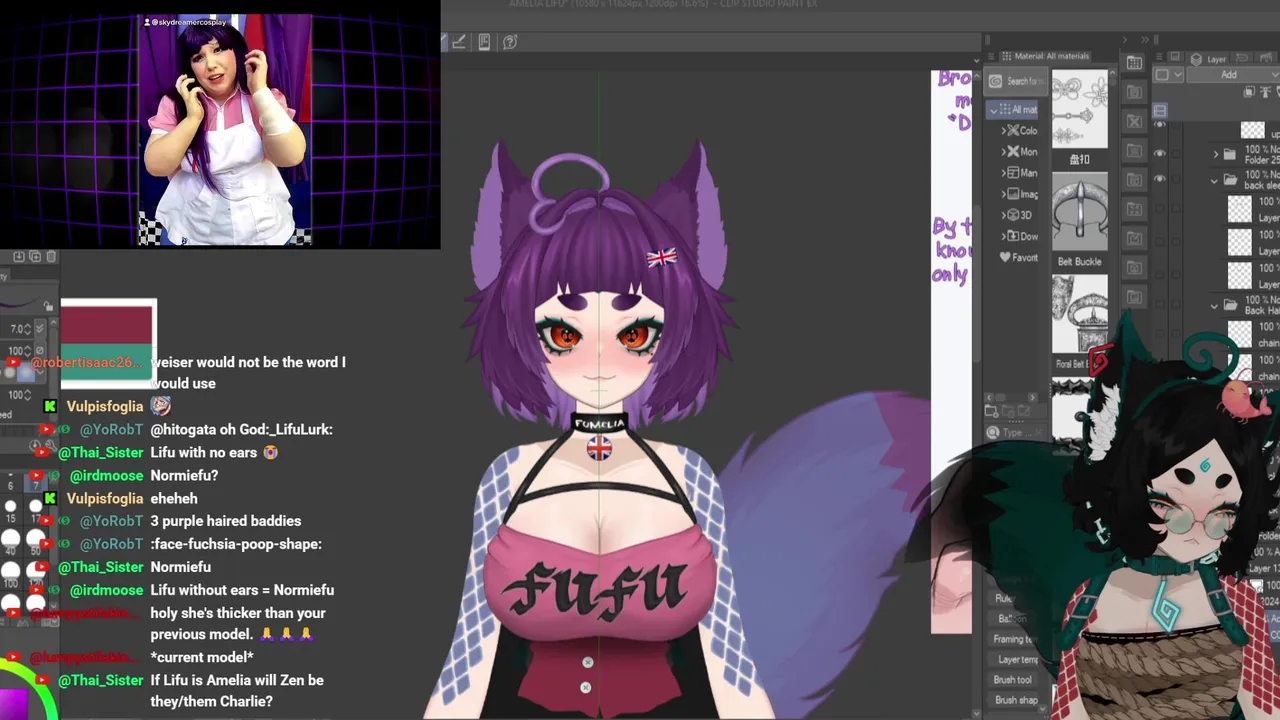
Task: Click the Back Hair folder icon
Action: tap(1230, 306)
